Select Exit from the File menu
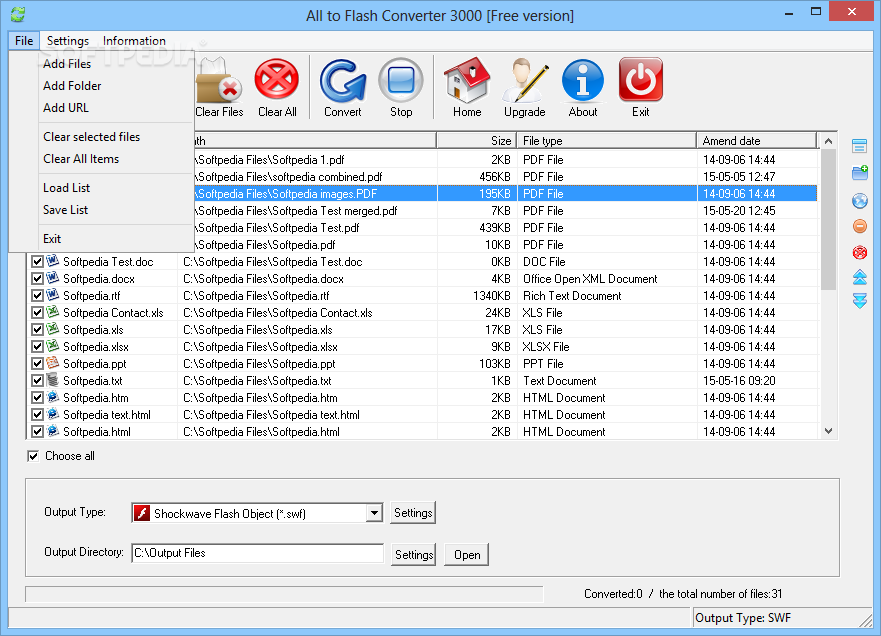 [x=52, y=239]
